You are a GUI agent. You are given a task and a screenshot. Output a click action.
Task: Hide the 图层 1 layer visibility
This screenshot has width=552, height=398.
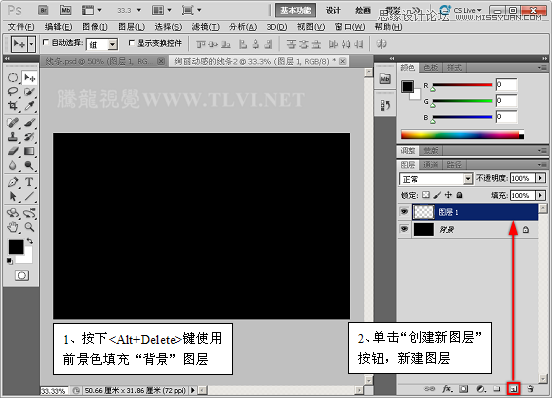pyautogui.click(x=404, y=211)
